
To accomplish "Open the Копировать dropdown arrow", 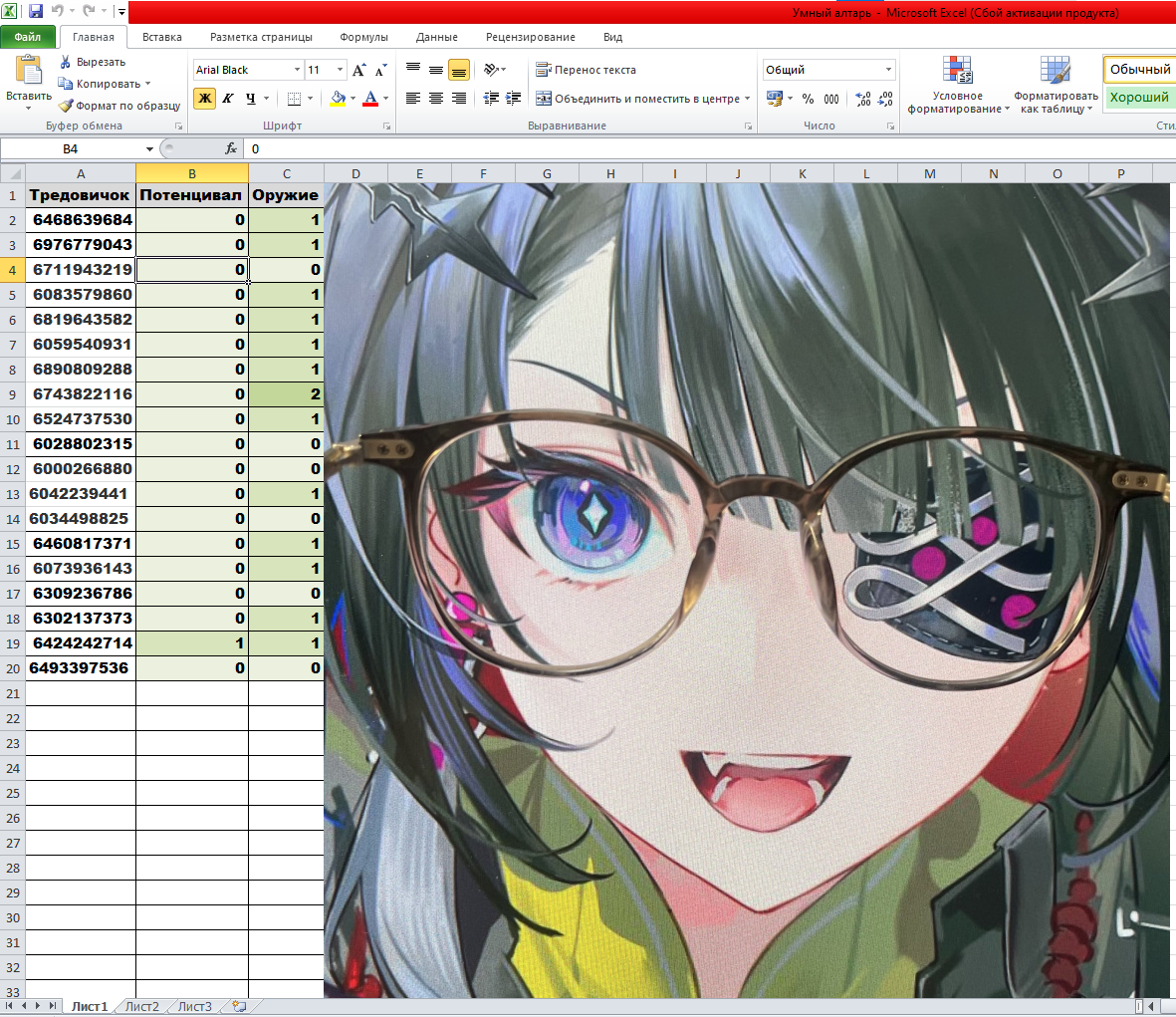I will tap(147, 84).
